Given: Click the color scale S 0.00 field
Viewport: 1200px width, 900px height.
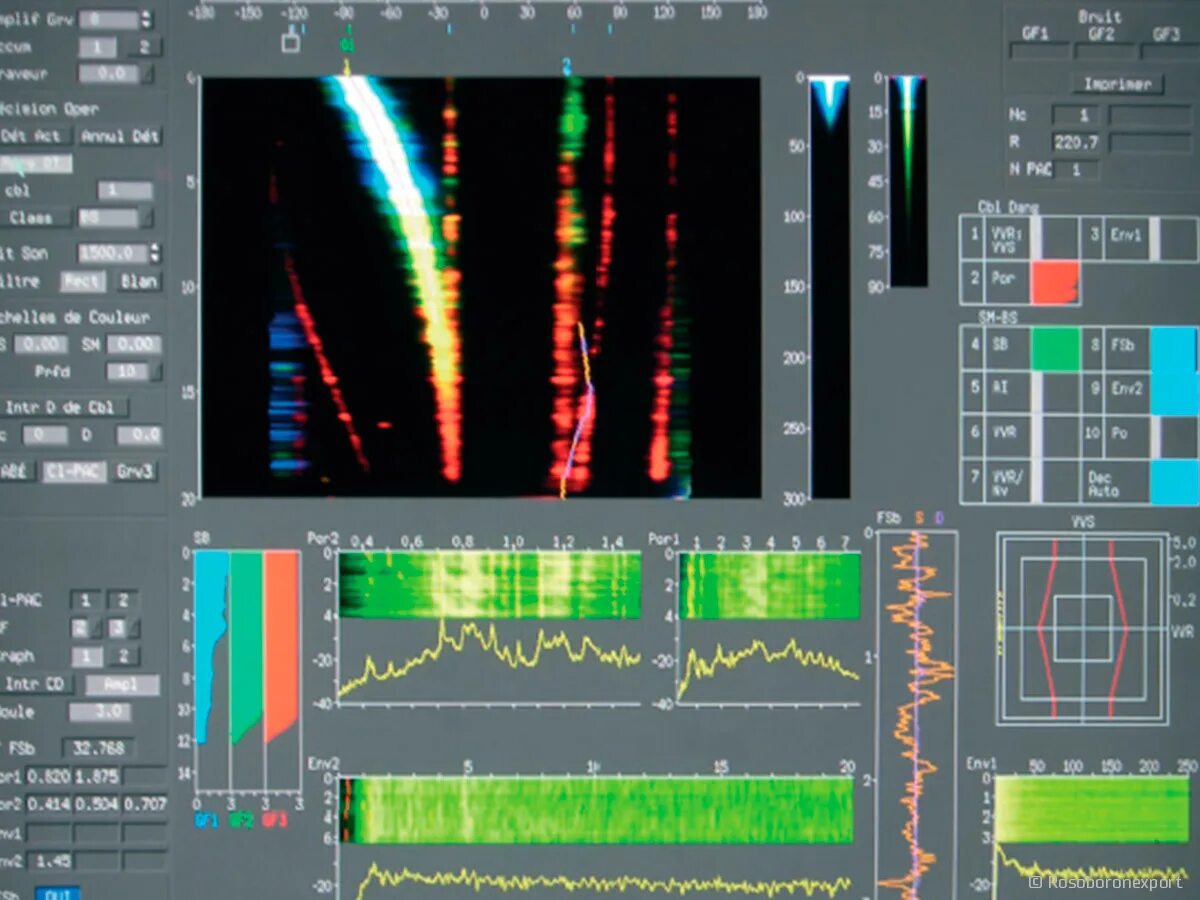Looking at the screenshot, I should point(42,344).
